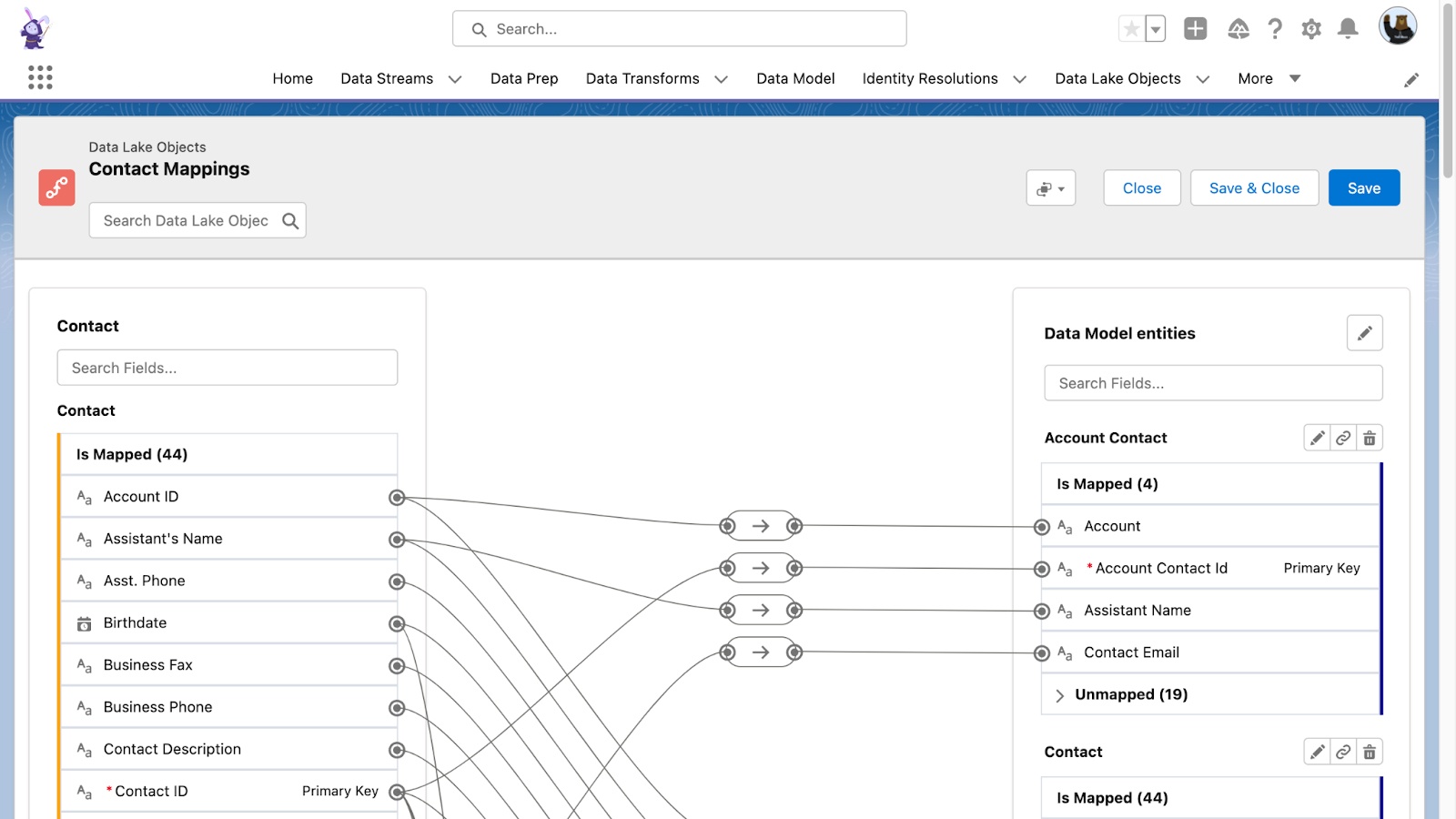
Task: Select the Account ID connector node
Action: (397, 497)
